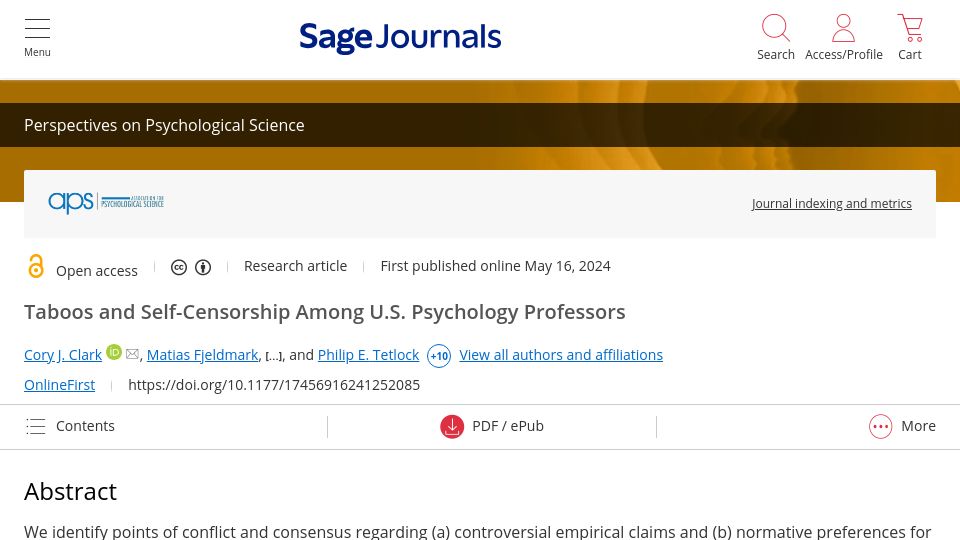Screen dimensions: 960x540
Task: Click the three-dots More icon
Action: [880, 427]
